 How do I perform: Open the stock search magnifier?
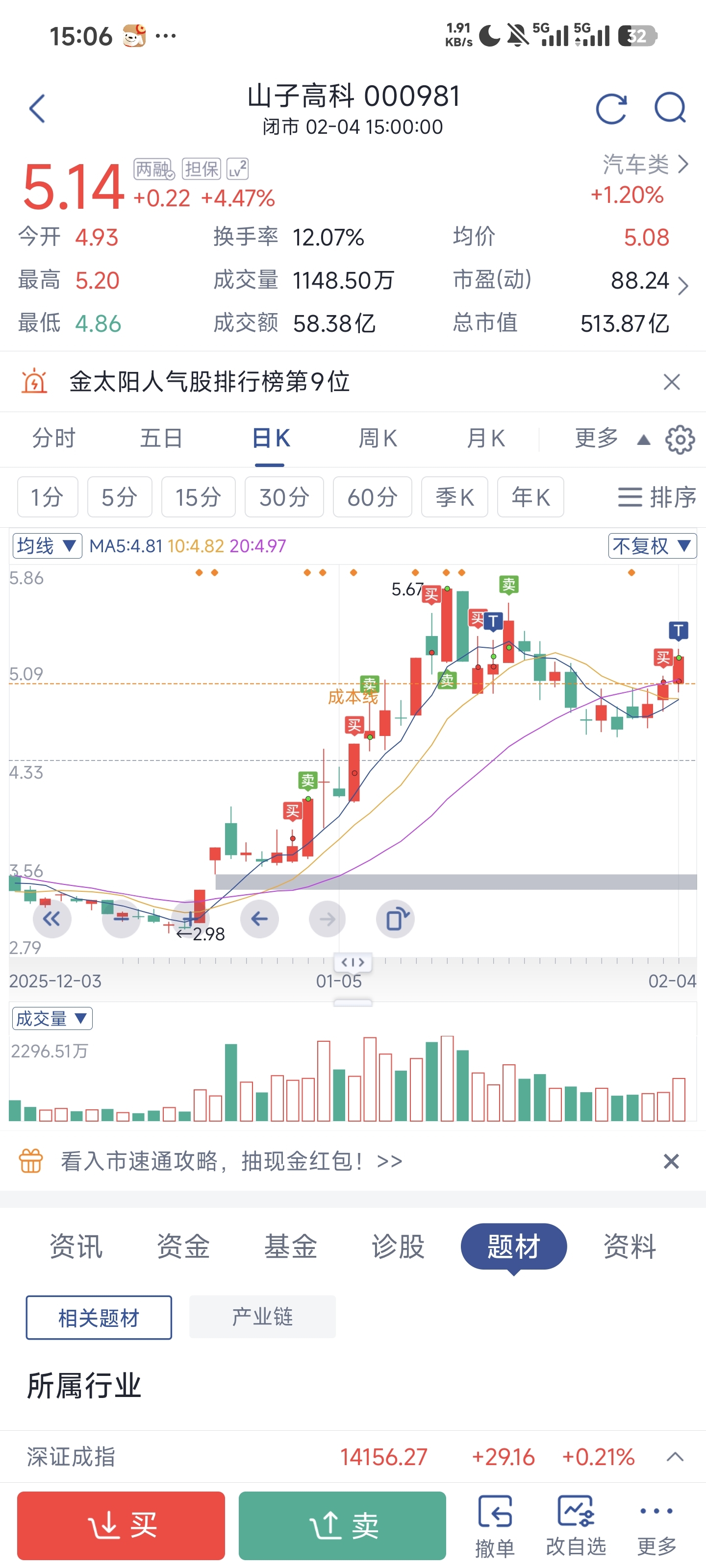point(670,108)
